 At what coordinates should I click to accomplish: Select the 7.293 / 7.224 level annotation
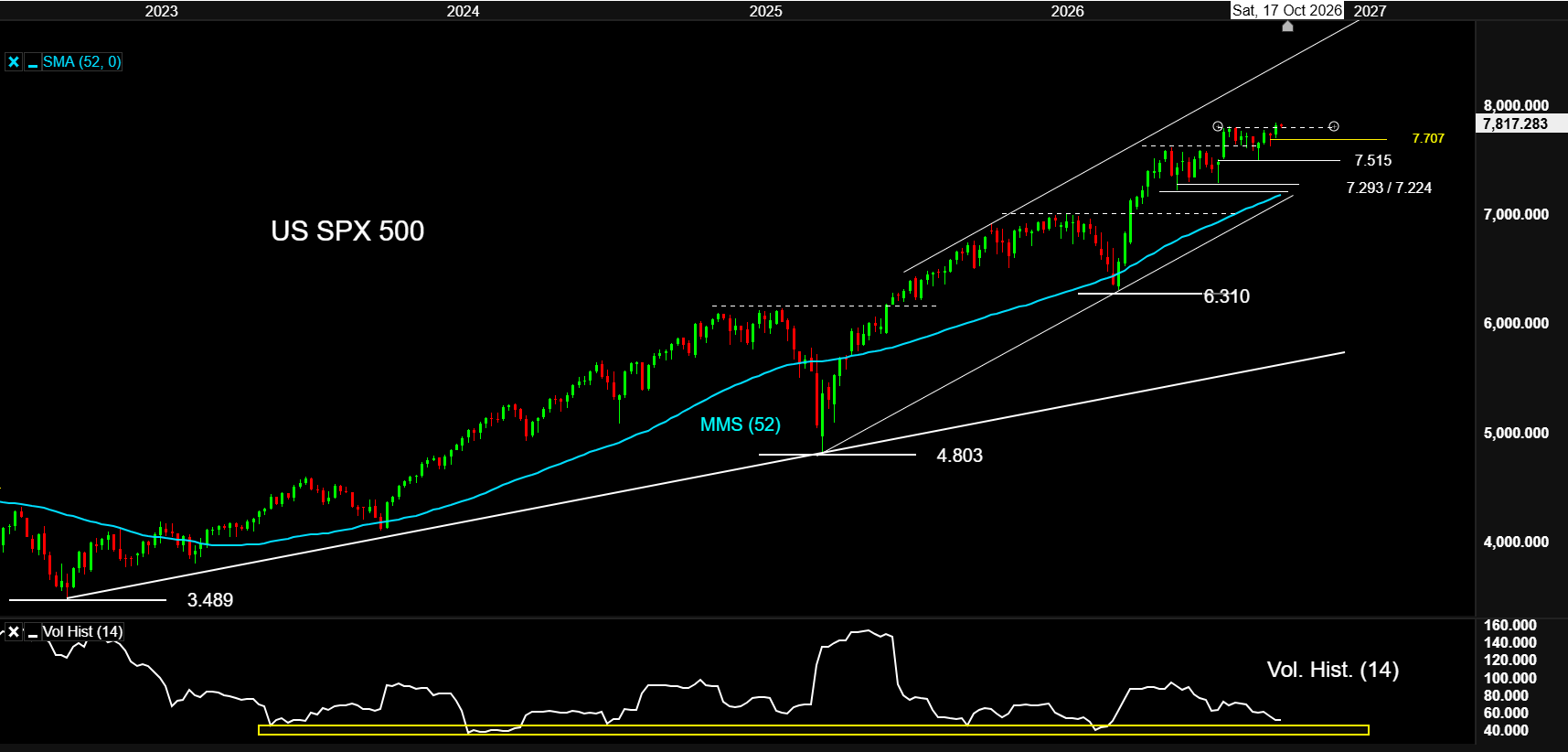pos(1389,188)
